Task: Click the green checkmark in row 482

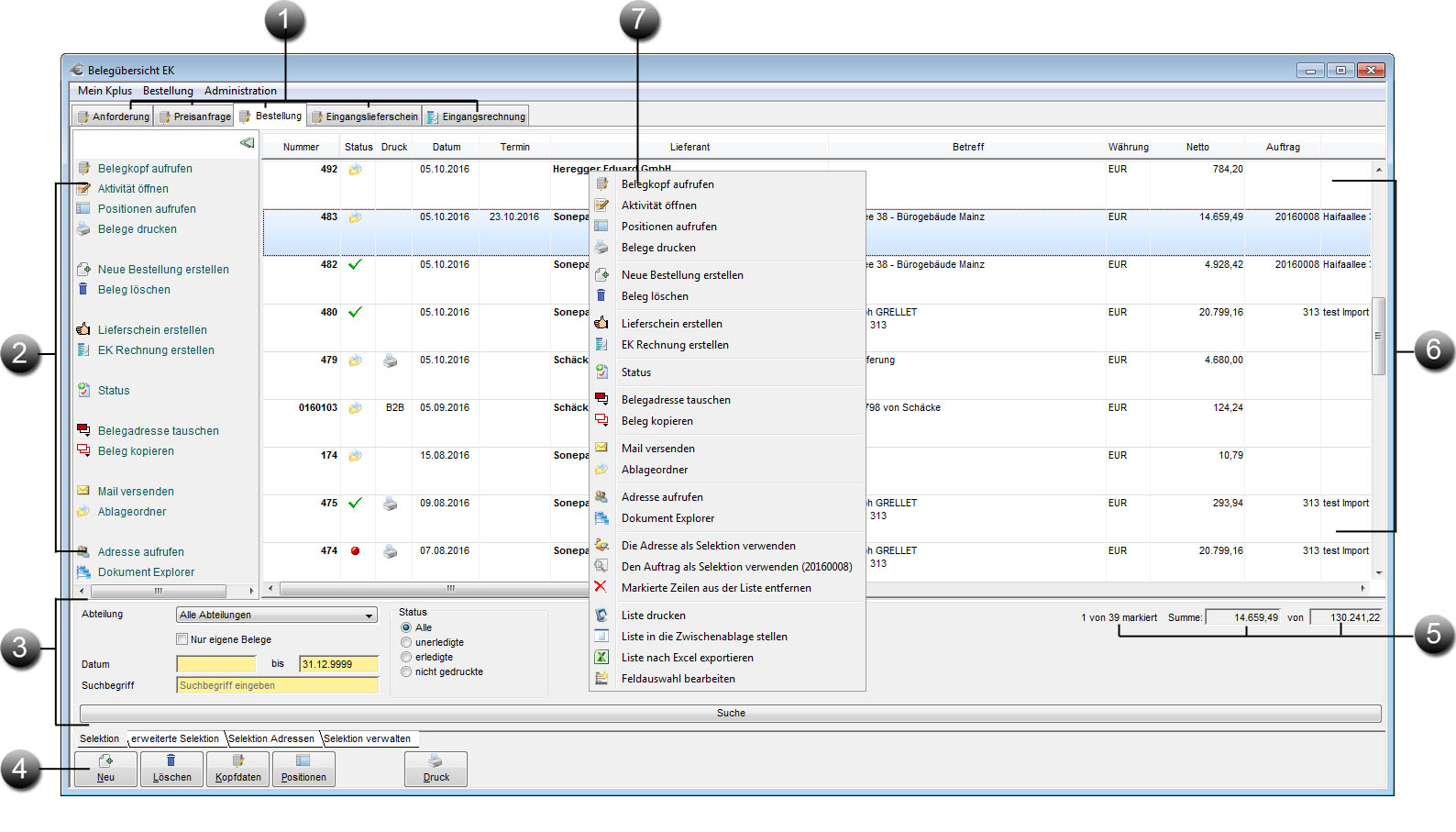Action: coord(355,264)
